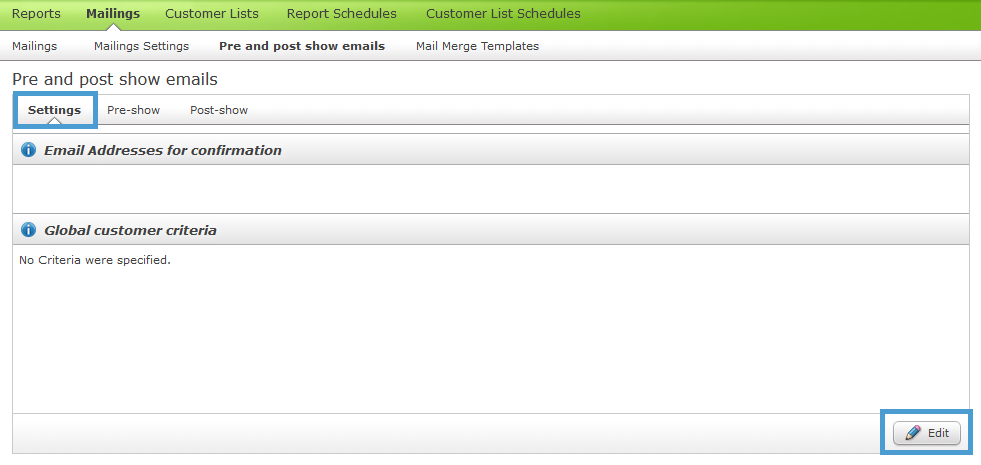Click Global customer criteria section header
The image size is (981, 465).
130,230
